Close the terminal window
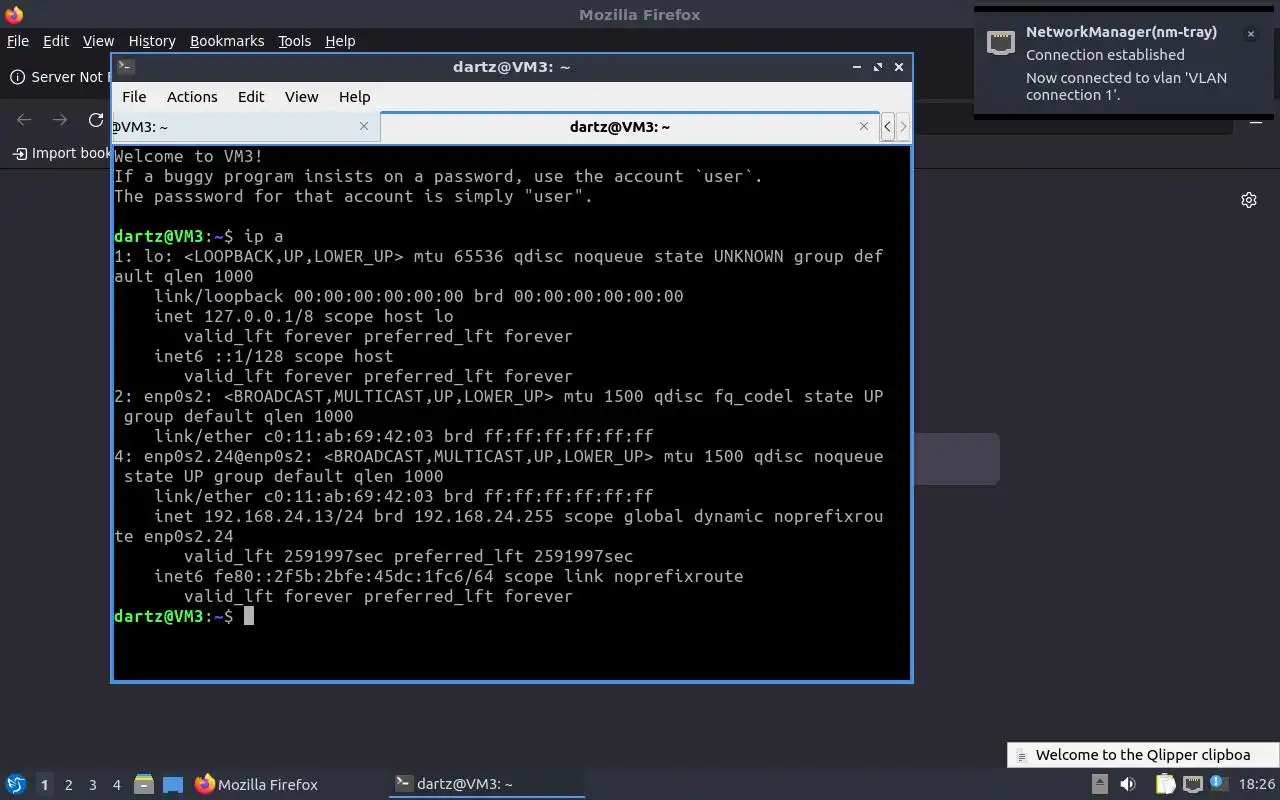Screen dimensions: 1280x800 click(x=899, y=67)
